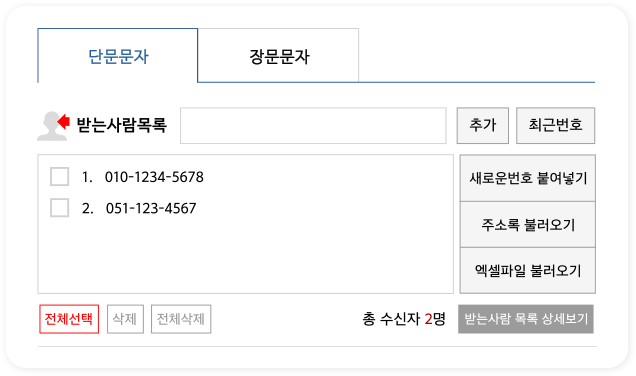Open the 장문문자 tab

279,56
